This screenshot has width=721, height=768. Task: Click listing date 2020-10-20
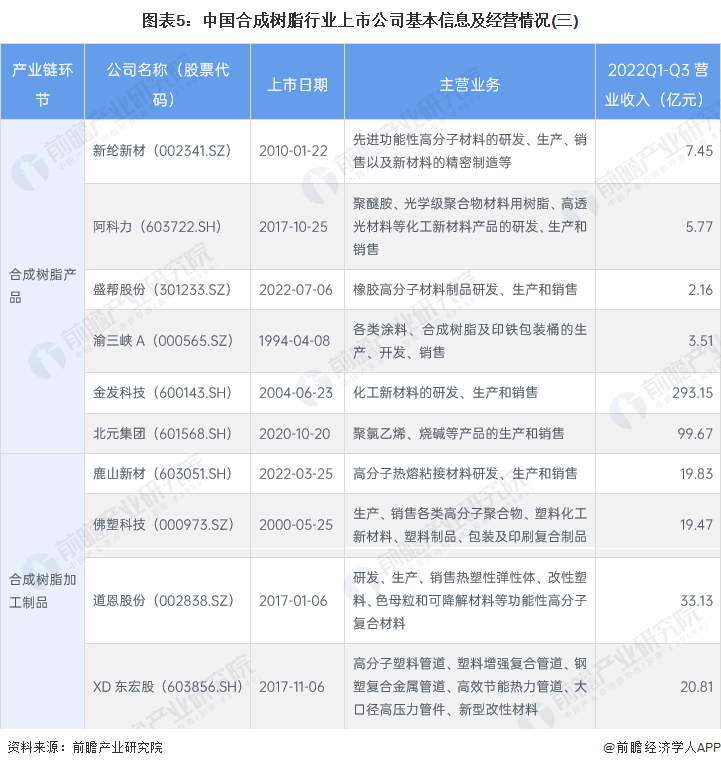coord(294,434)
